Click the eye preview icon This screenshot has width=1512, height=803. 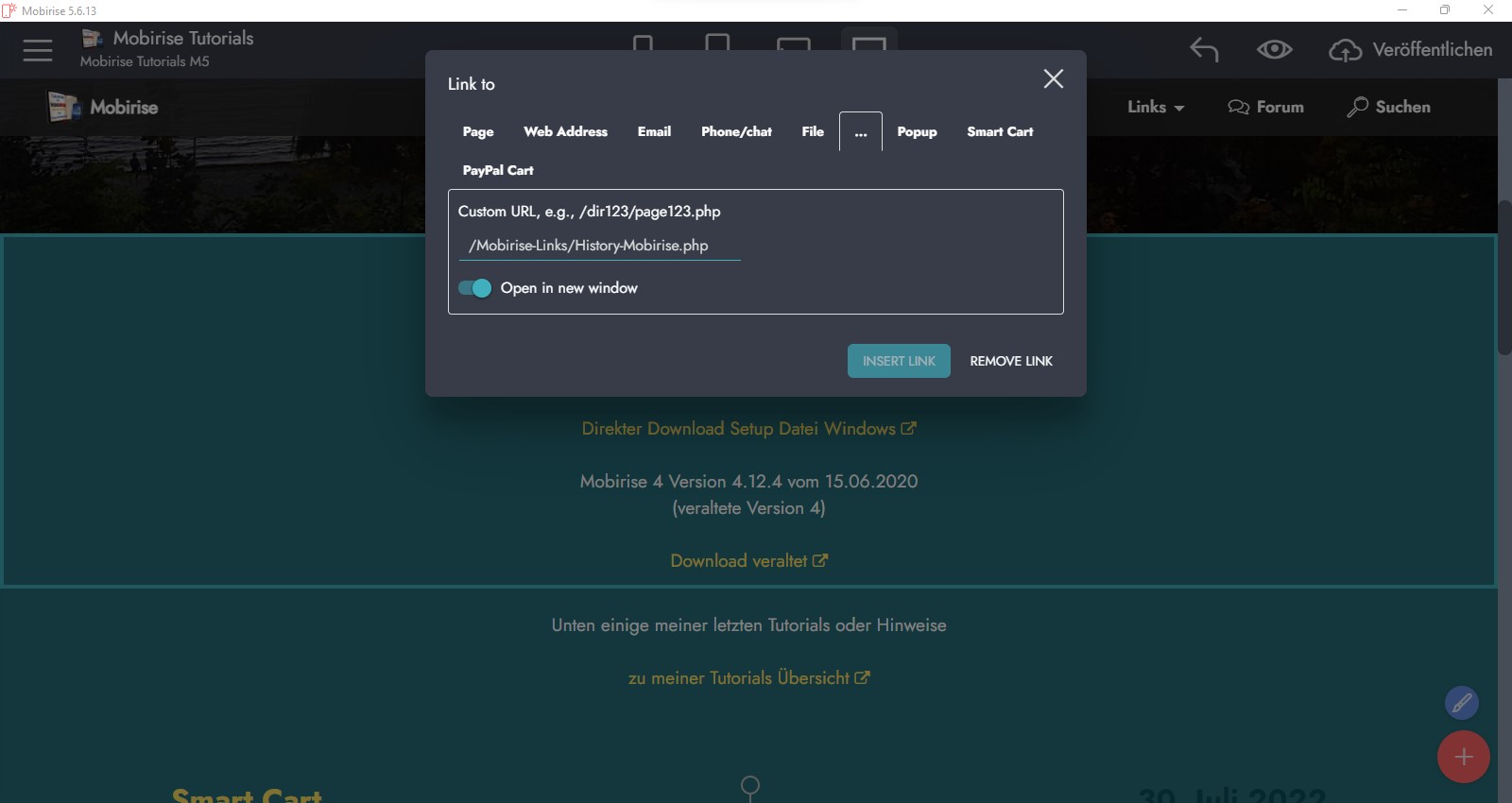[x=1274, y=49]
